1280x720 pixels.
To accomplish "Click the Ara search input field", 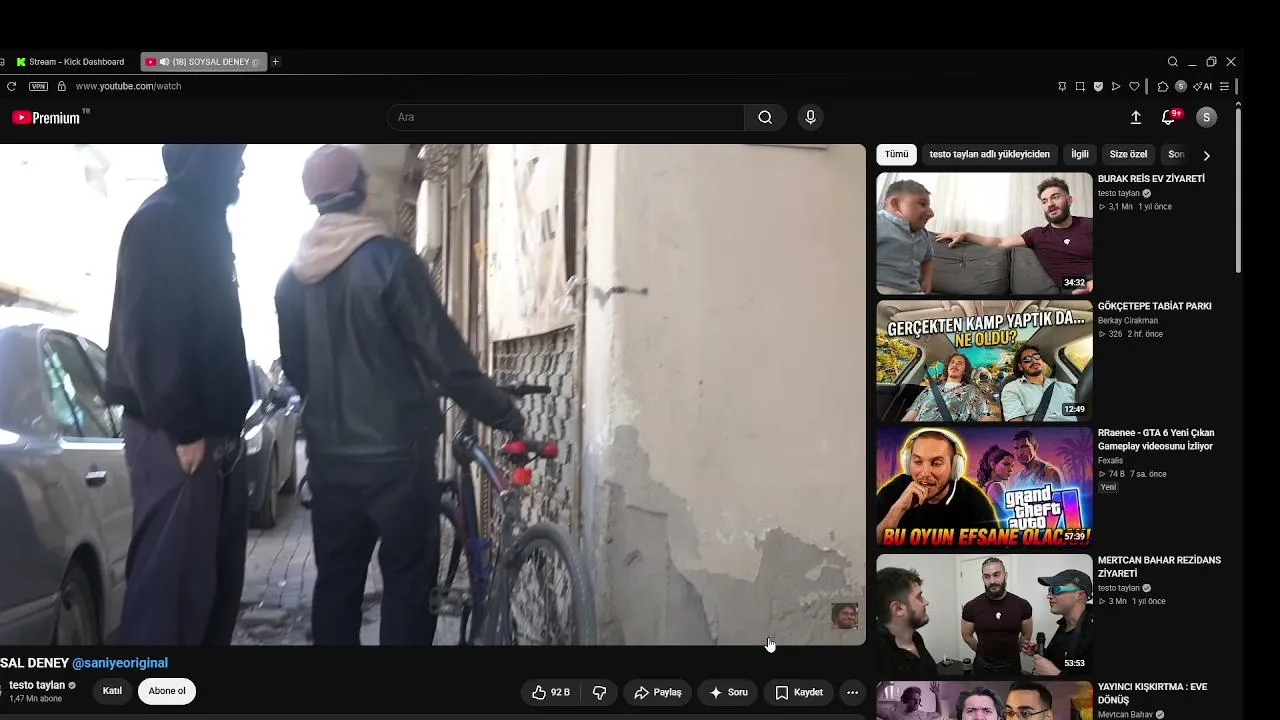I will click(566, 117).
